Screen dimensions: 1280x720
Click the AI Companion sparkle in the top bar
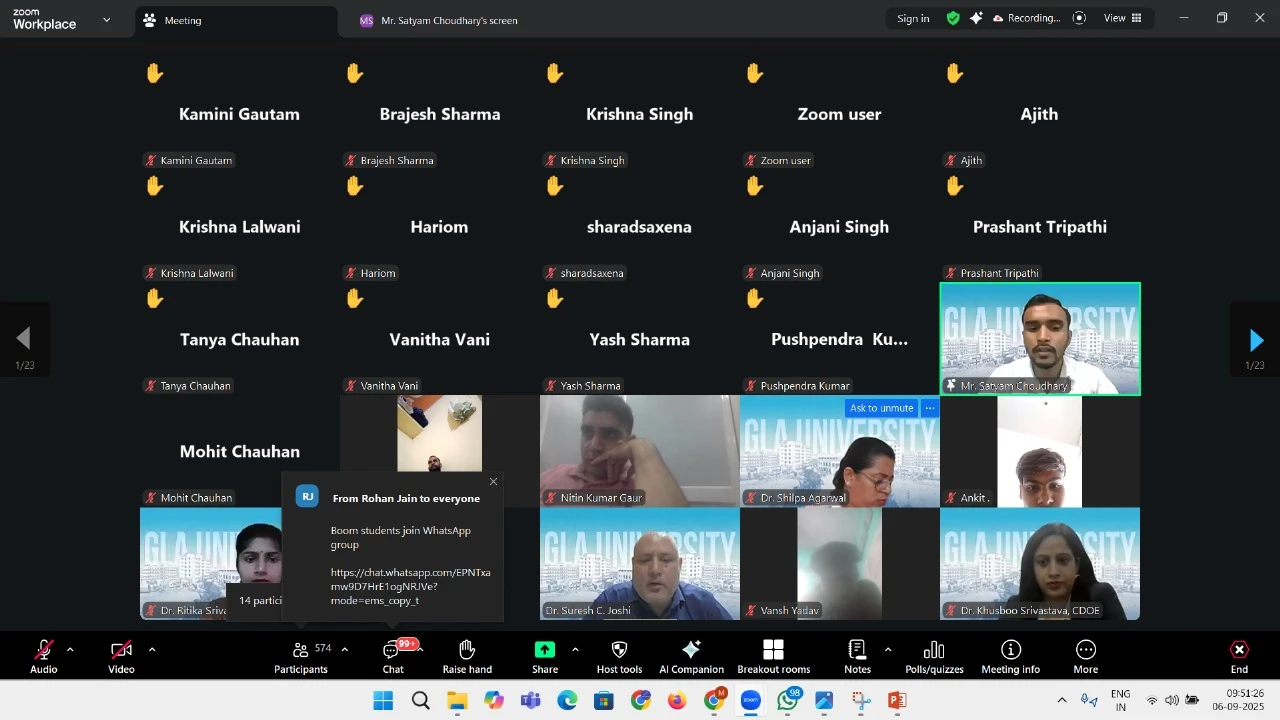click(x=976, y=18)
